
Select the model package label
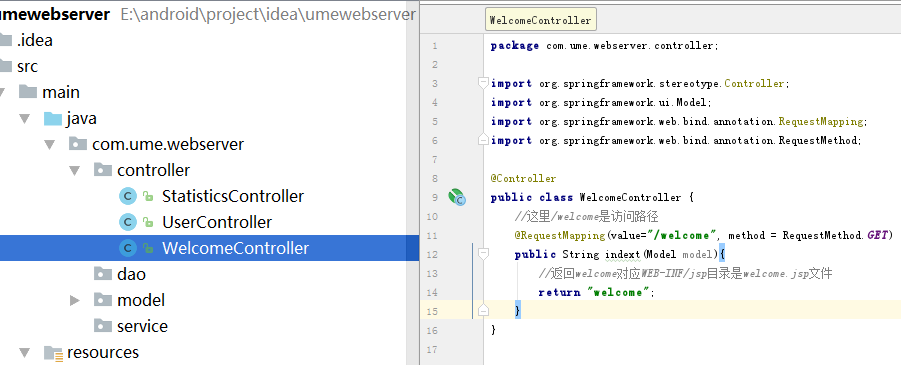tap(141, 300)
